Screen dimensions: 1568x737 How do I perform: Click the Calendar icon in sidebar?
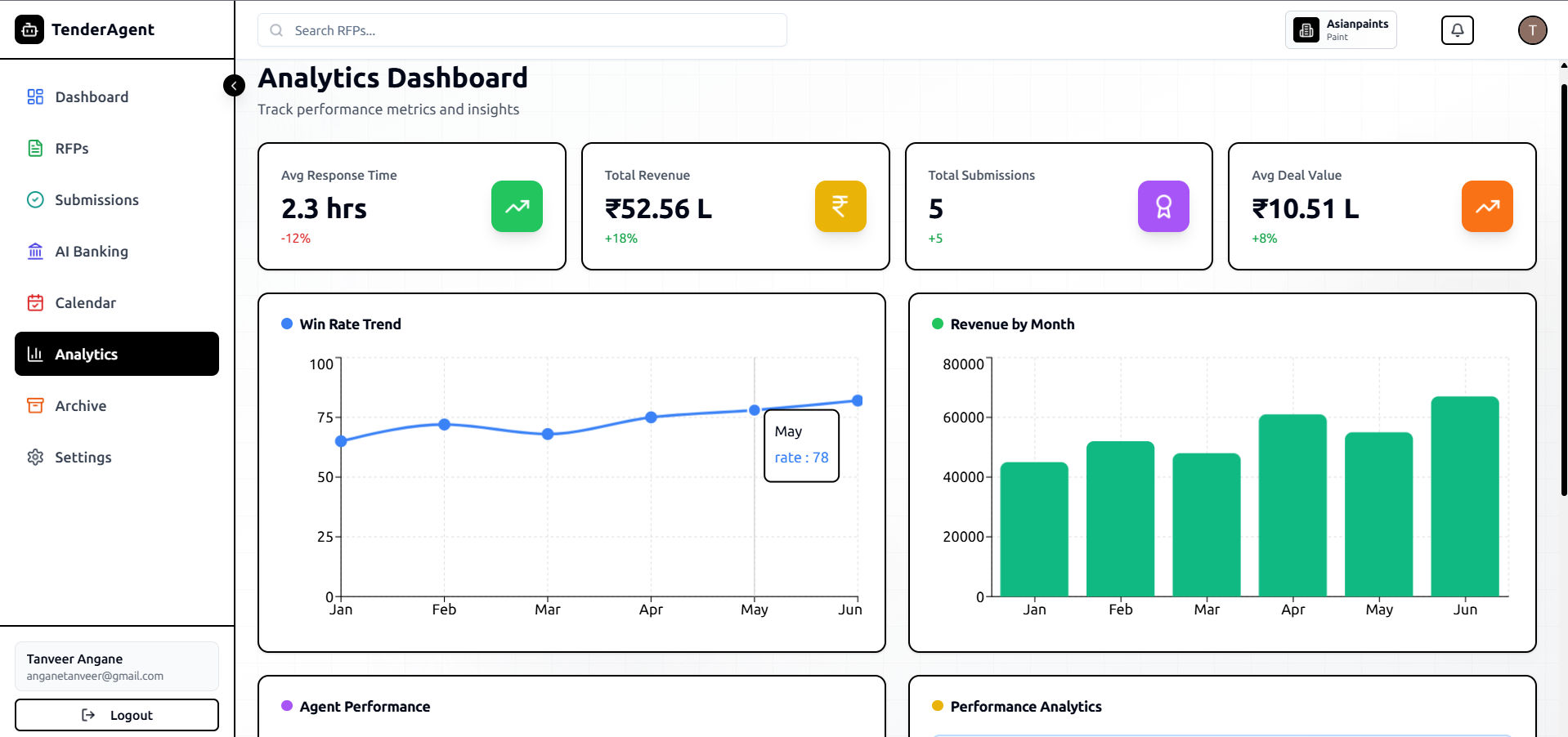click(x=35, y=303)
